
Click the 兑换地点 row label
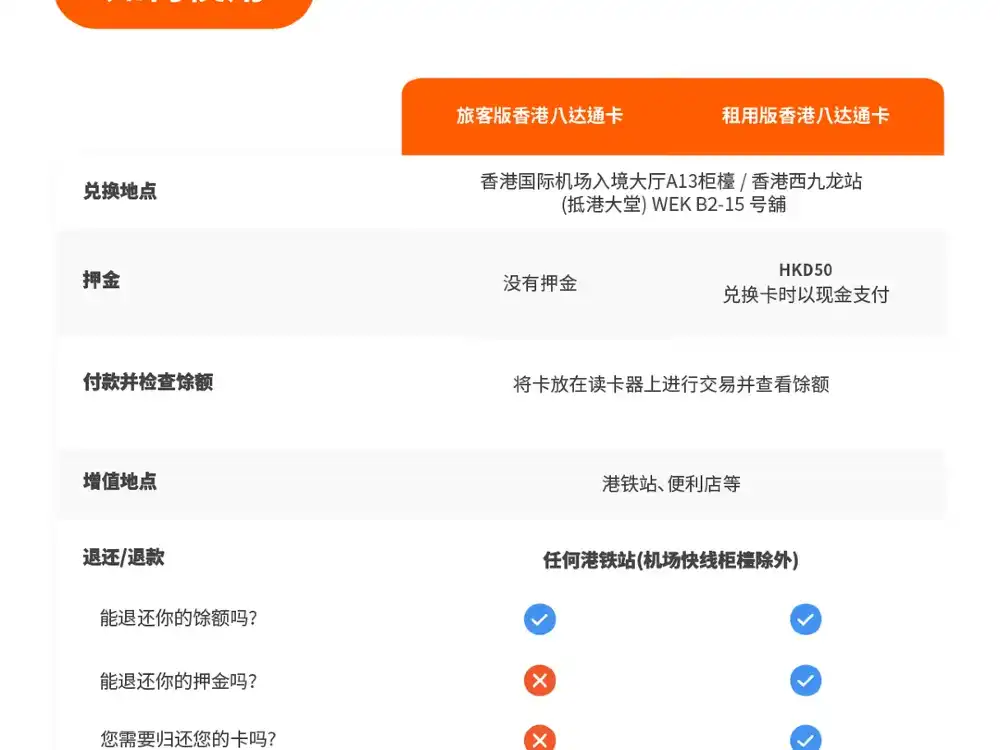click(120, 191)
